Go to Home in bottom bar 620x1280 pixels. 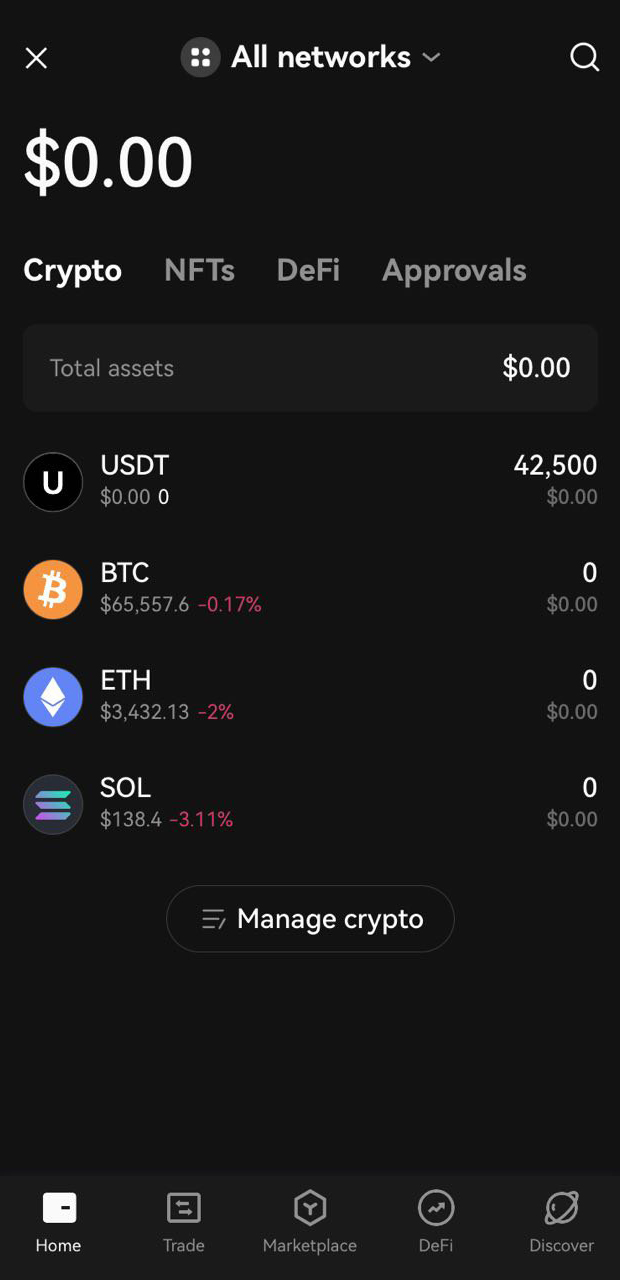tap(59, 1220)
